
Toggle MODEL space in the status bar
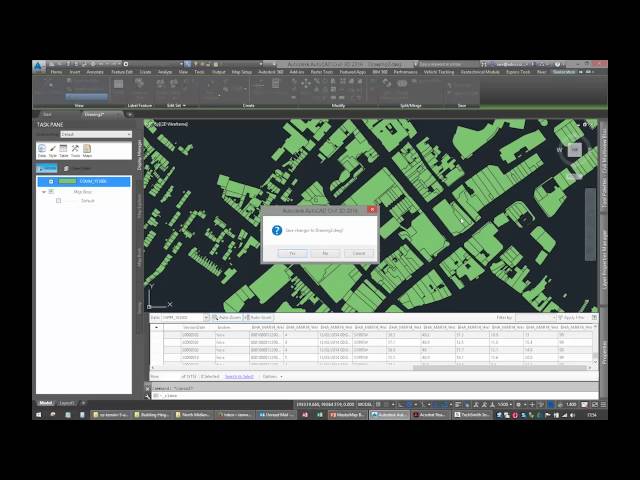(x=364, y=404)
